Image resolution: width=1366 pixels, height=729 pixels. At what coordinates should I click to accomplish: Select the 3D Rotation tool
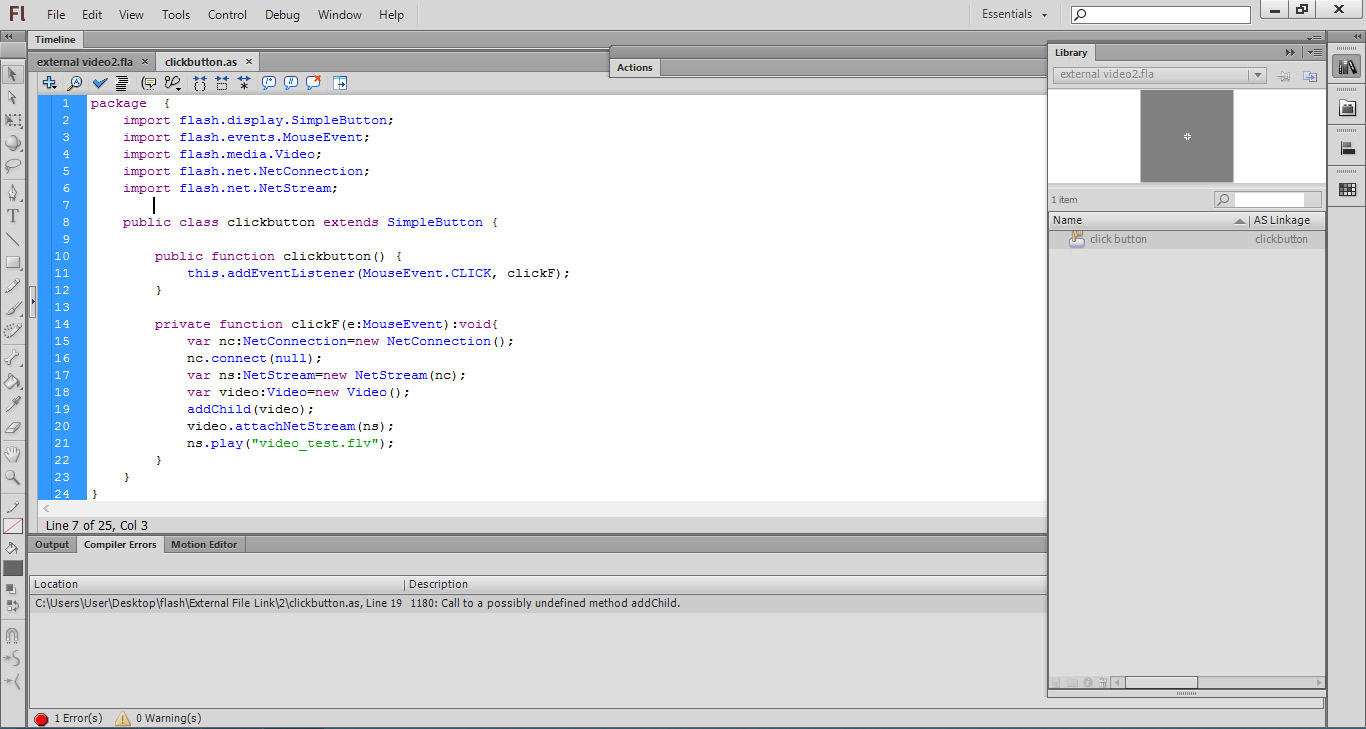pos(13,143)
